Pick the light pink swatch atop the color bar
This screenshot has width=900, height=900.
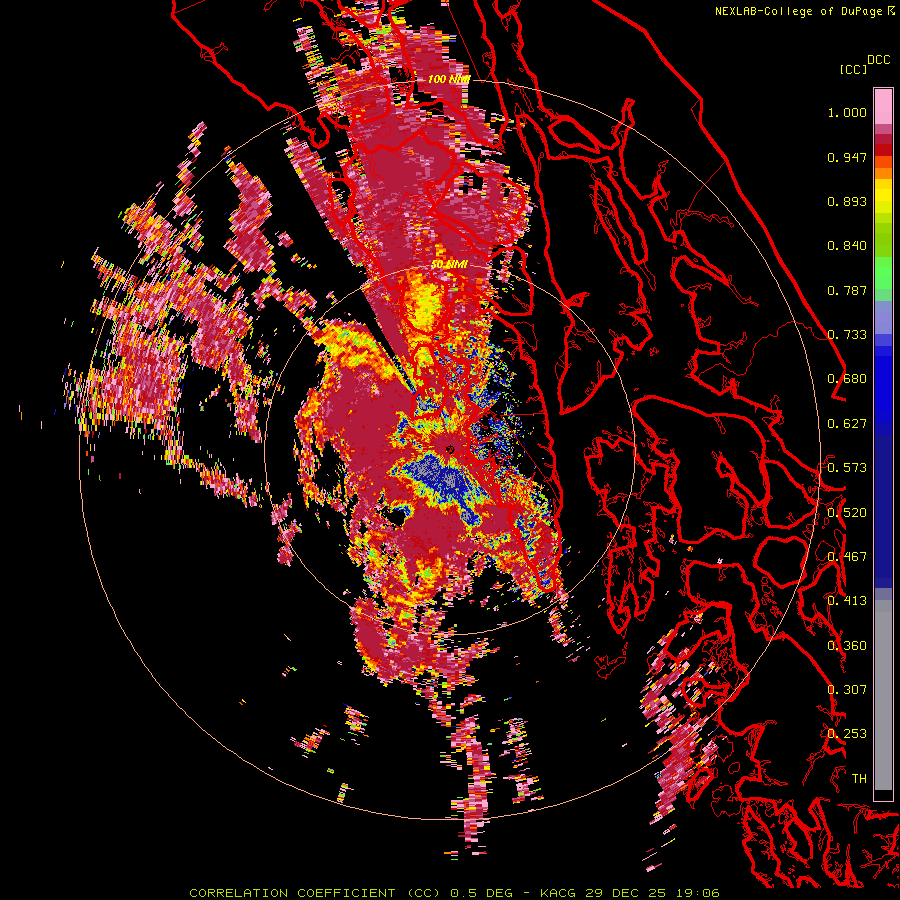883,106
